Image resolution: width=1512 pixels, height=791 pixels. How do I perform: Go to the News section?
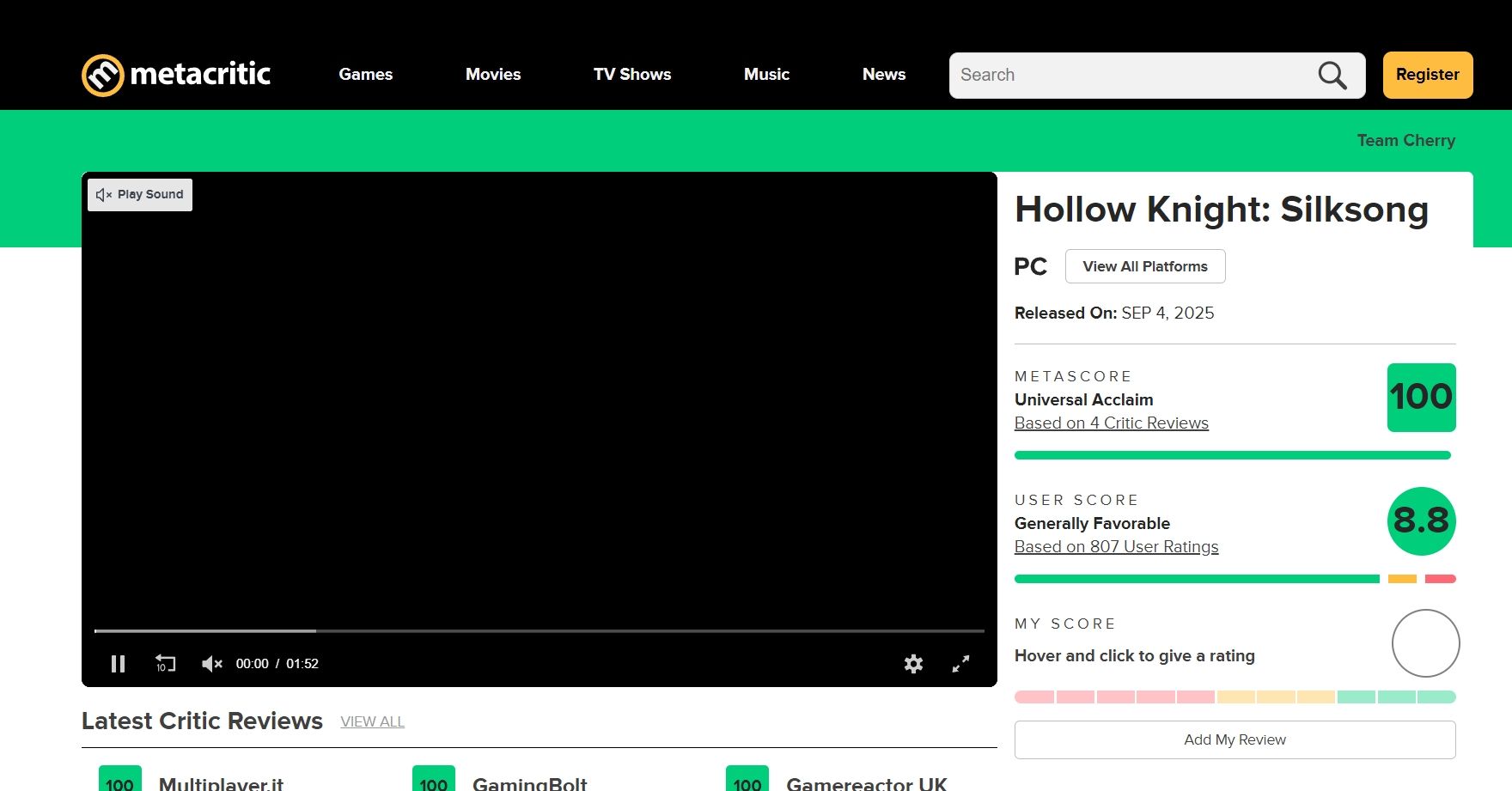coord(884,75)
